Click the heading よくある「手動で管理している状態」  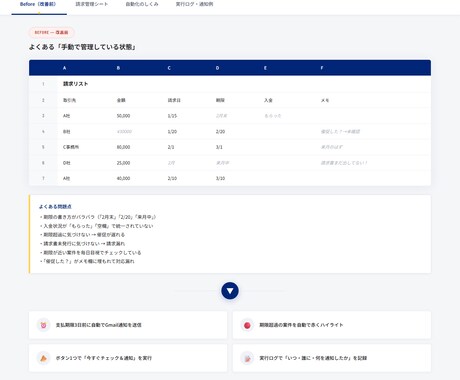82,47
